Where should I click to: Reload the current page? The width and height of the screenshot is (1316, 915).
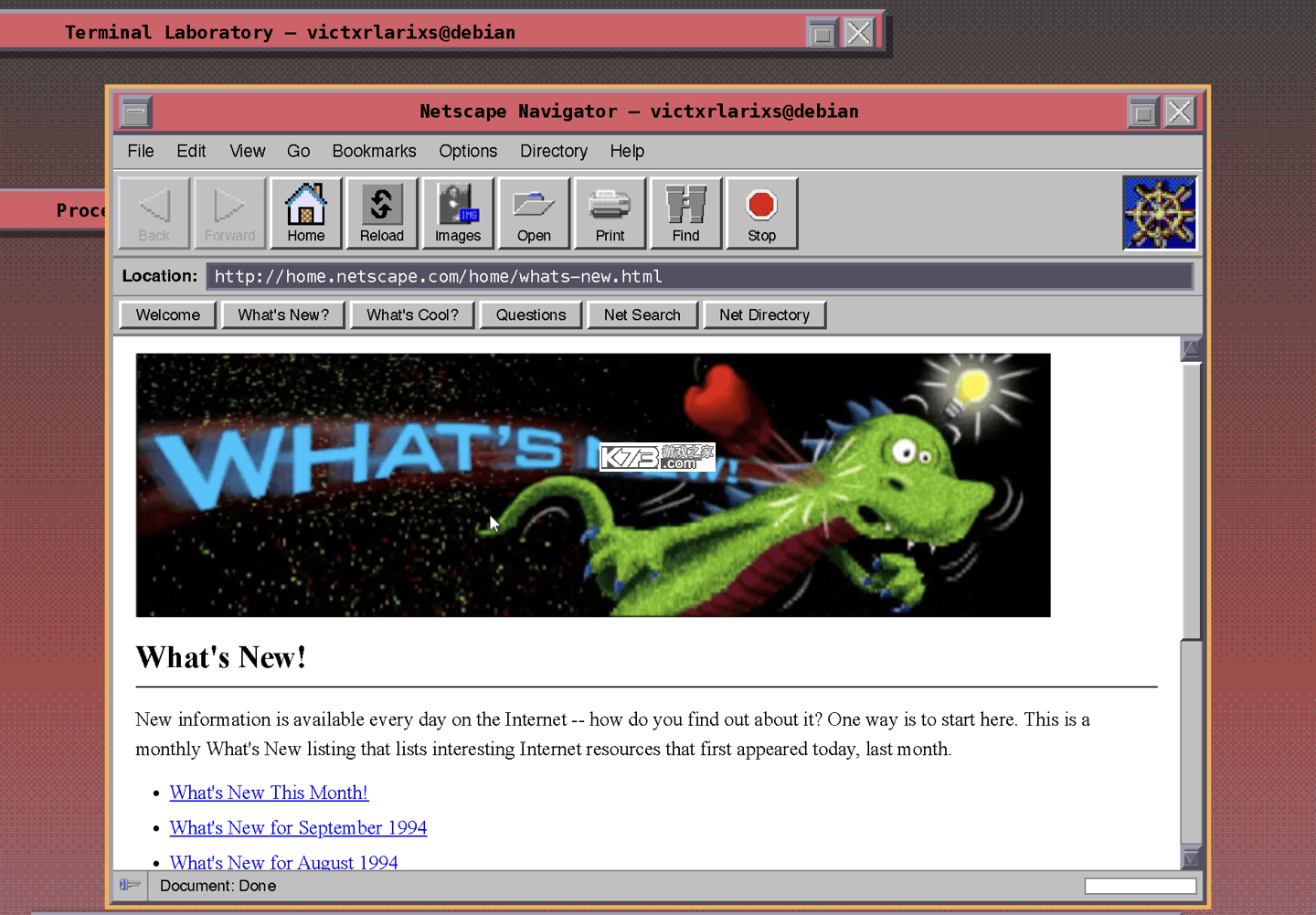pos(381,213)
